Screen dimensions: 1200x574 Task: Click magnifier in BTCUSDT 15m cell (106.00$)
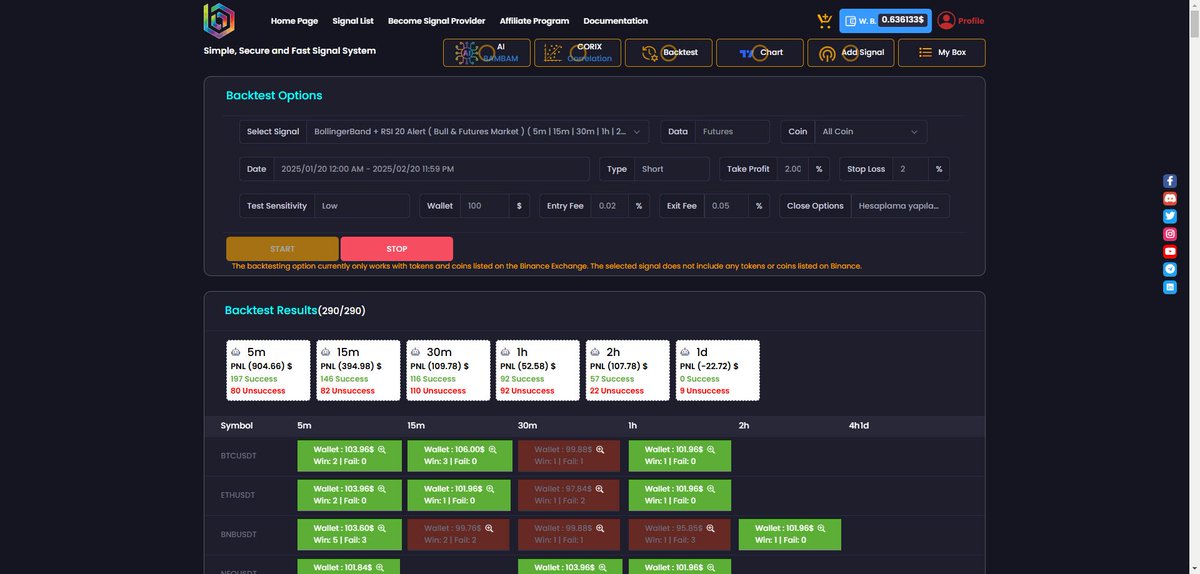(493, 450)
